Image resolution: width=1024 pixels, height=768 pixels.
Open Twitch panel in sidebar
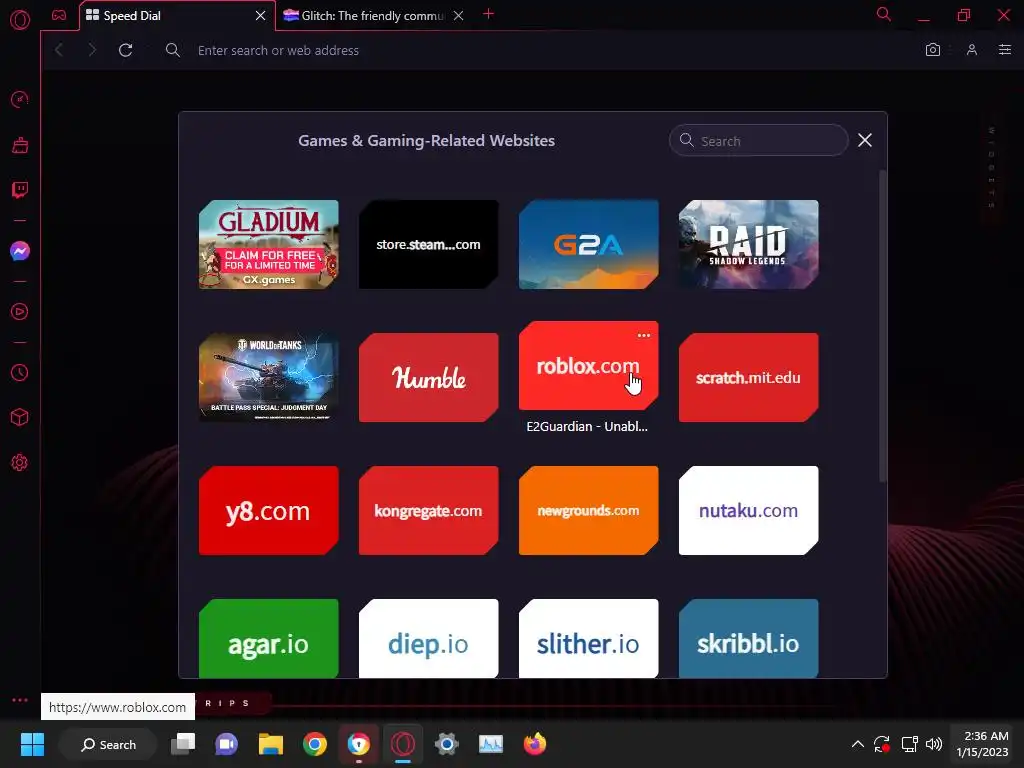point(20,190)
